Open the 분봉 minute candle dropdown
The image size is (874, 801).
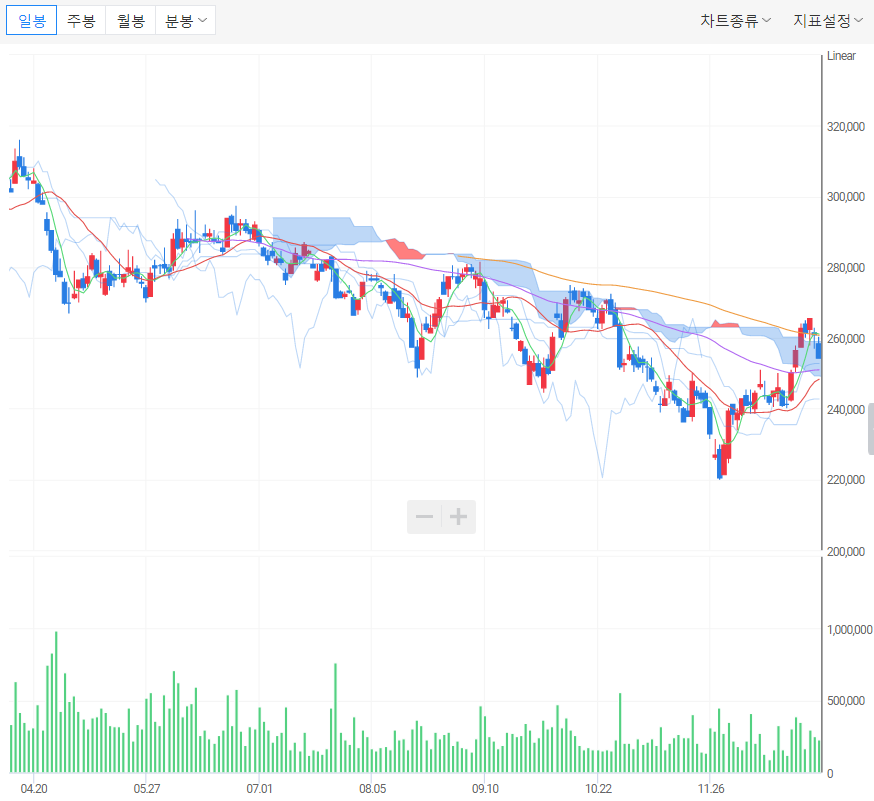click(186, 21)
